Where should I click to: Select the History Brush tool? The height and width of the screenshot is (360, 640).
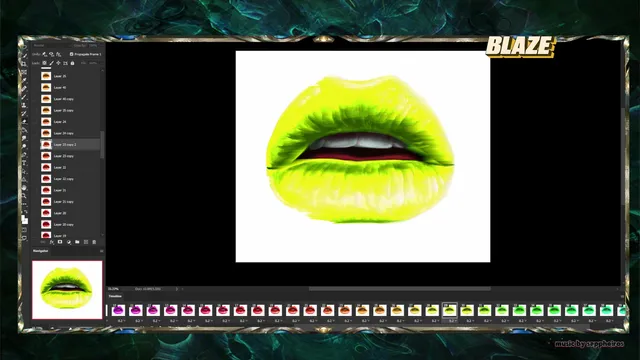pos(24,113)
